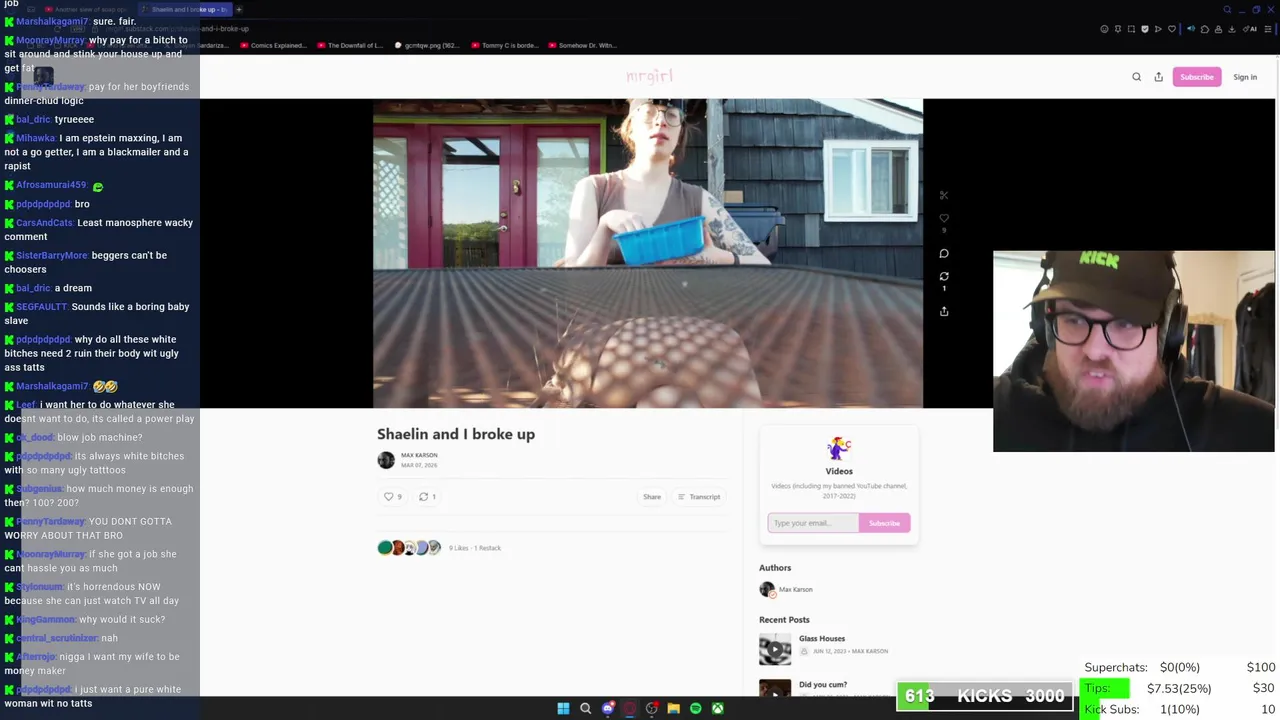Open Glass Houses recent post
1280x720 pixels.
point(822,639)
